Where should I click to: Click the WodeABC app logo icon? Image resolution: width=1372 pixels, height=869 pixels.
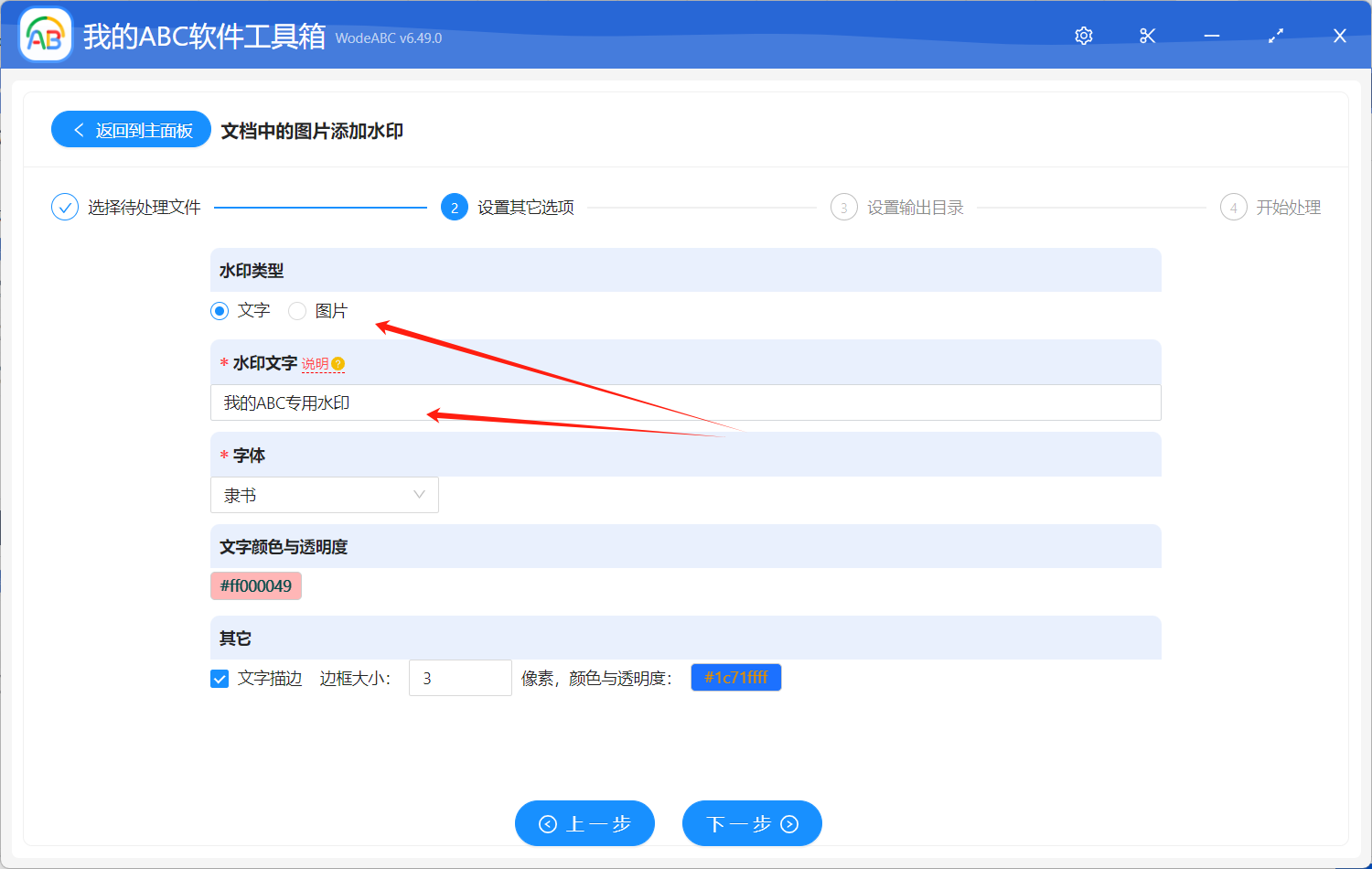45,36
